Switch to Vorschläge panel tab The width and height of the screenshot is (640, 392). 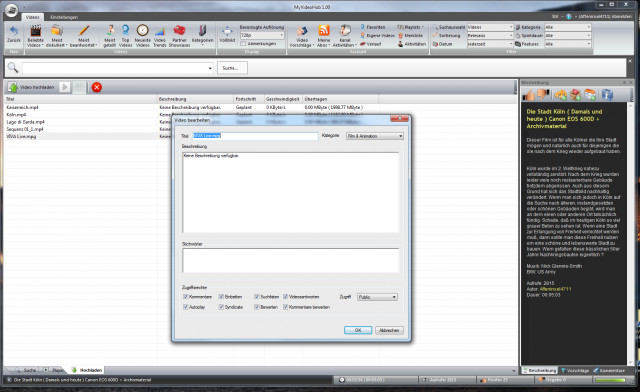click(575, 370)
